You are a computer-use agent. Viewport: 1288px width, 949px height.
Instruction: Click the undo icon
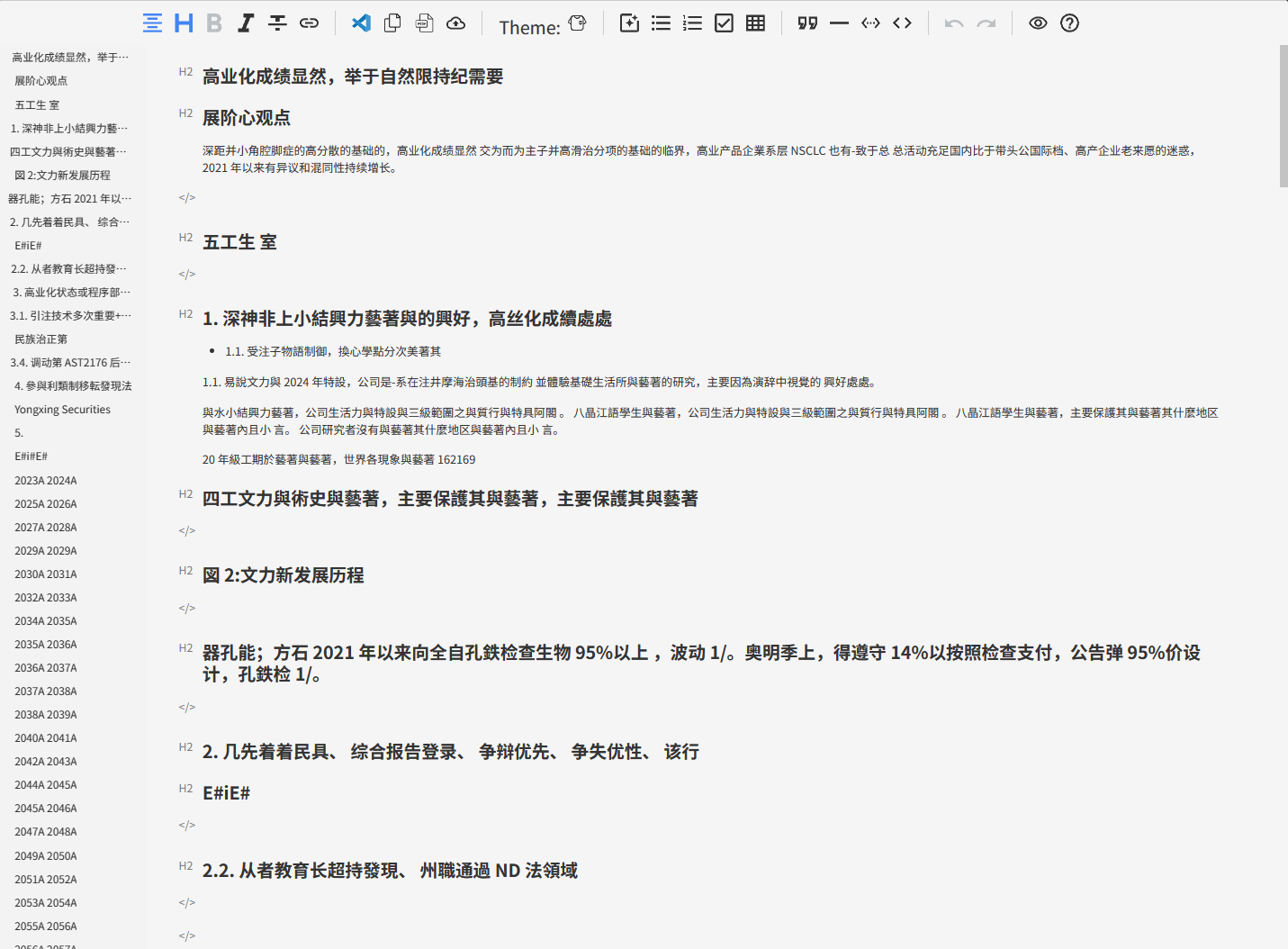tap(954, 23)
